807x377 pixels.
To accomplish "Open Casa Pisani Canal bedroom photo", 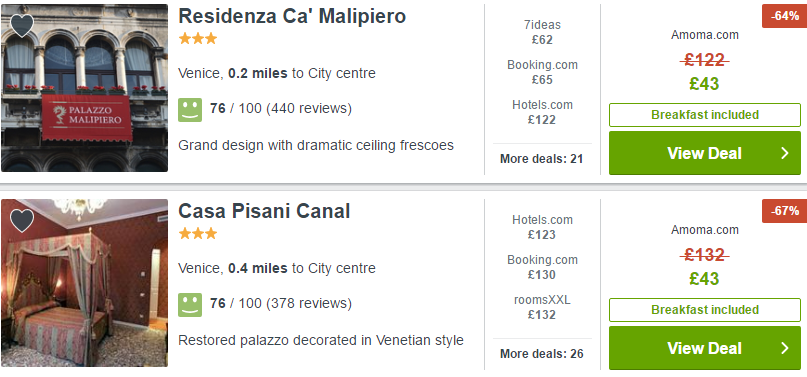I will 84,283.
